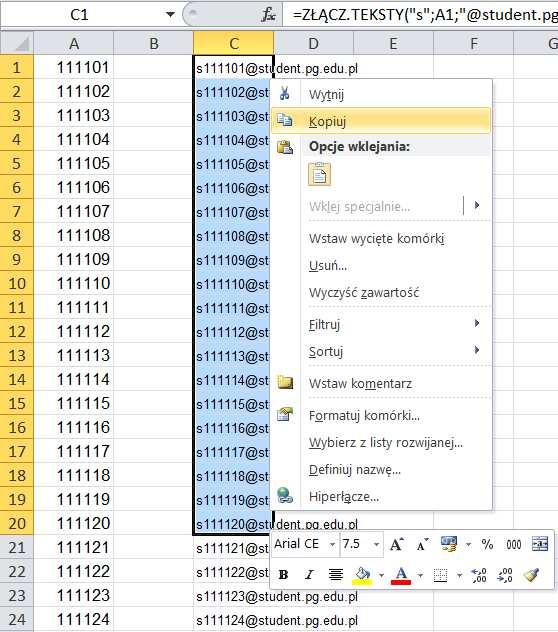This screenshot has width=558, height=632.
Task: Click the format cells icon beside Formatuj komórki
Action: [x=285, y=414]
